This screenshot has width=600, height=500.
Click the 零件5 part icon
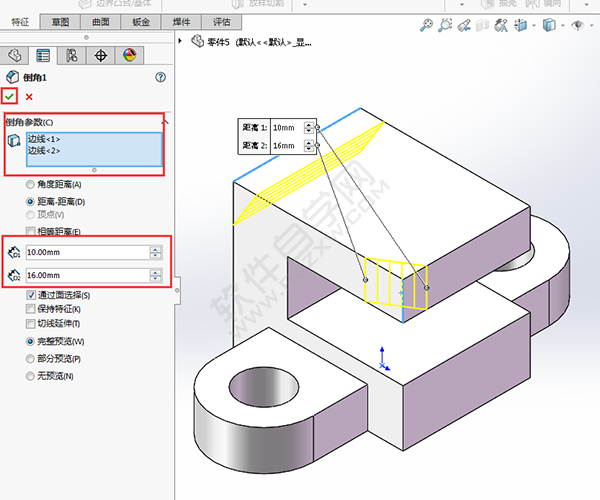tap(197, 41)
